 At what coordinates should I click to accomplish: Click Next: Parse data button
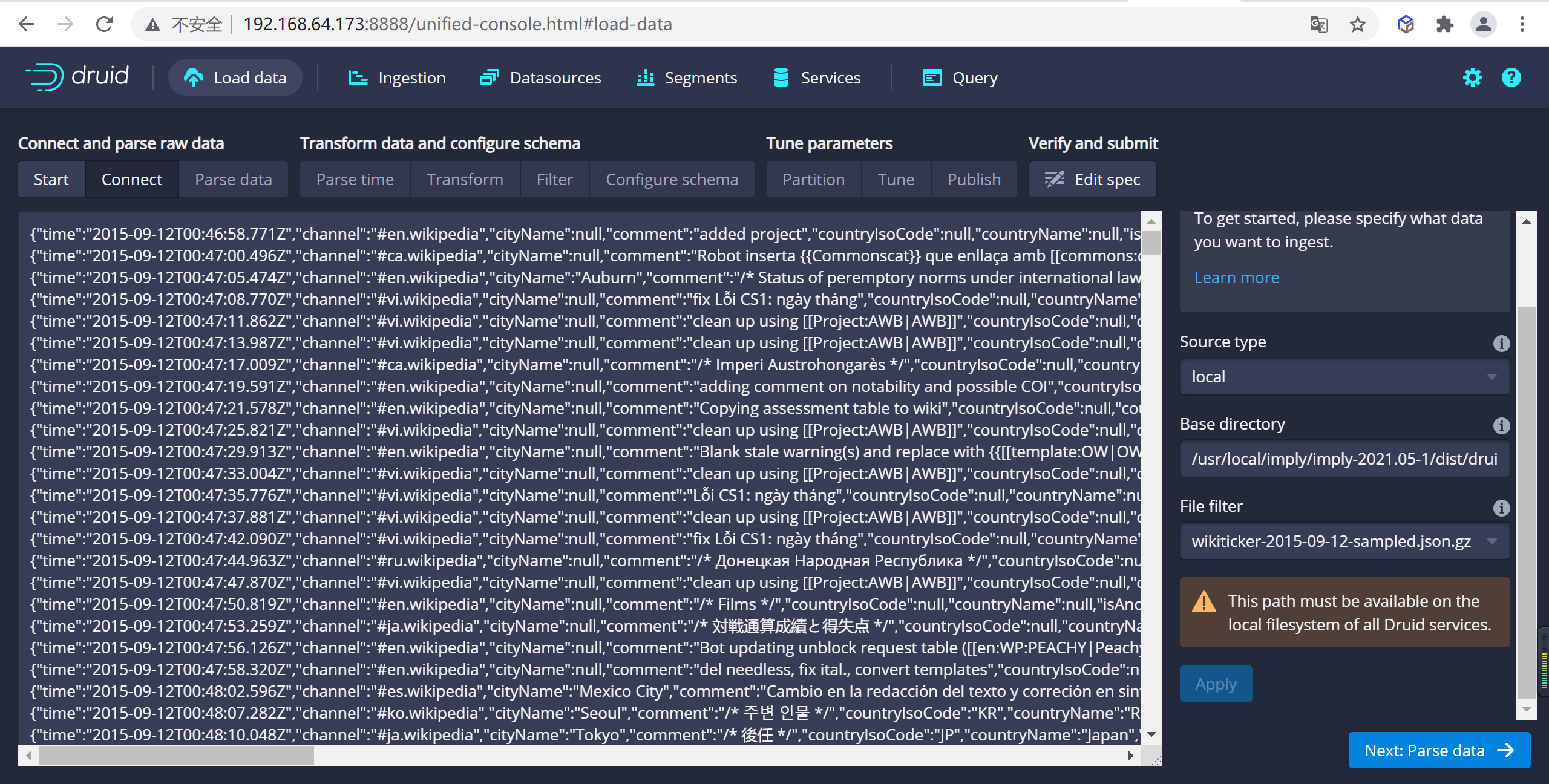pos(1439,750)
